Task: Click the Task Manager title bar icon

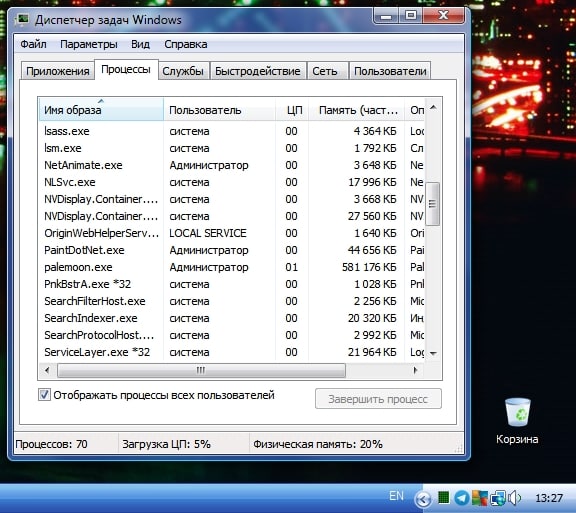Action: [23, 19]
